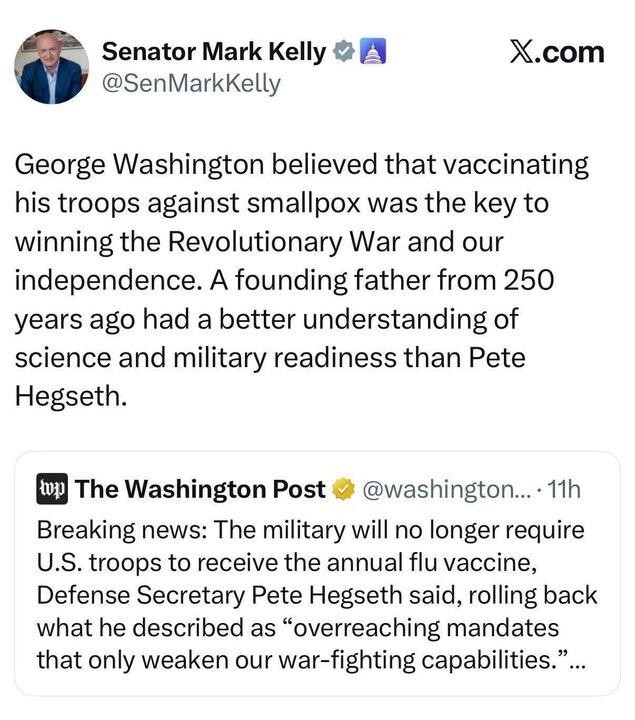This screenshot has width=635, height=720.
Task: Open 'The Washington Post' account name
Action: click(x=200, y=489)
